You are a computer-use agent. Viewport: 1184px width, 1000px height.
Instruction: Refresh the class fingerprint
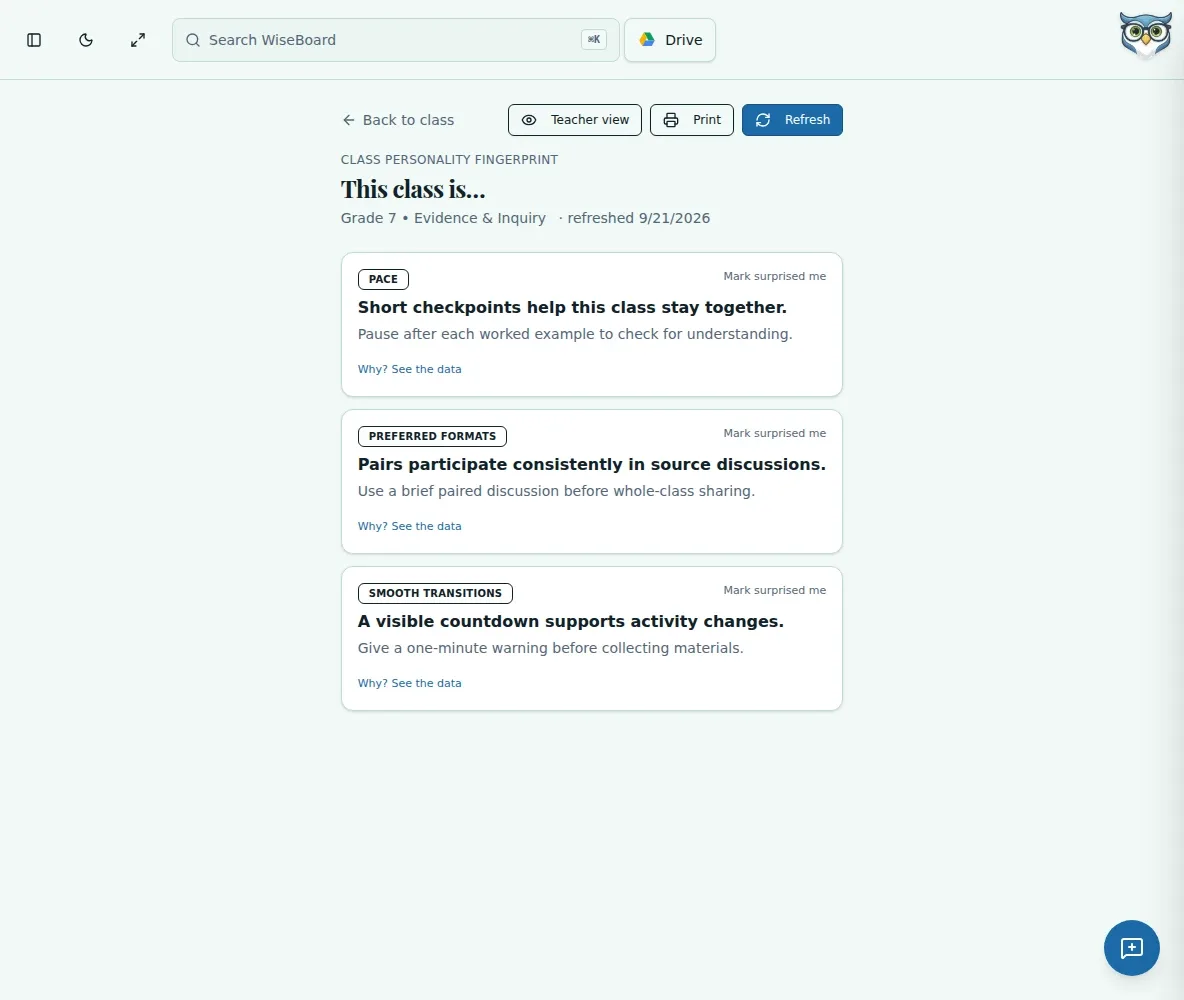pyautogui.click(x=792, y=120)
